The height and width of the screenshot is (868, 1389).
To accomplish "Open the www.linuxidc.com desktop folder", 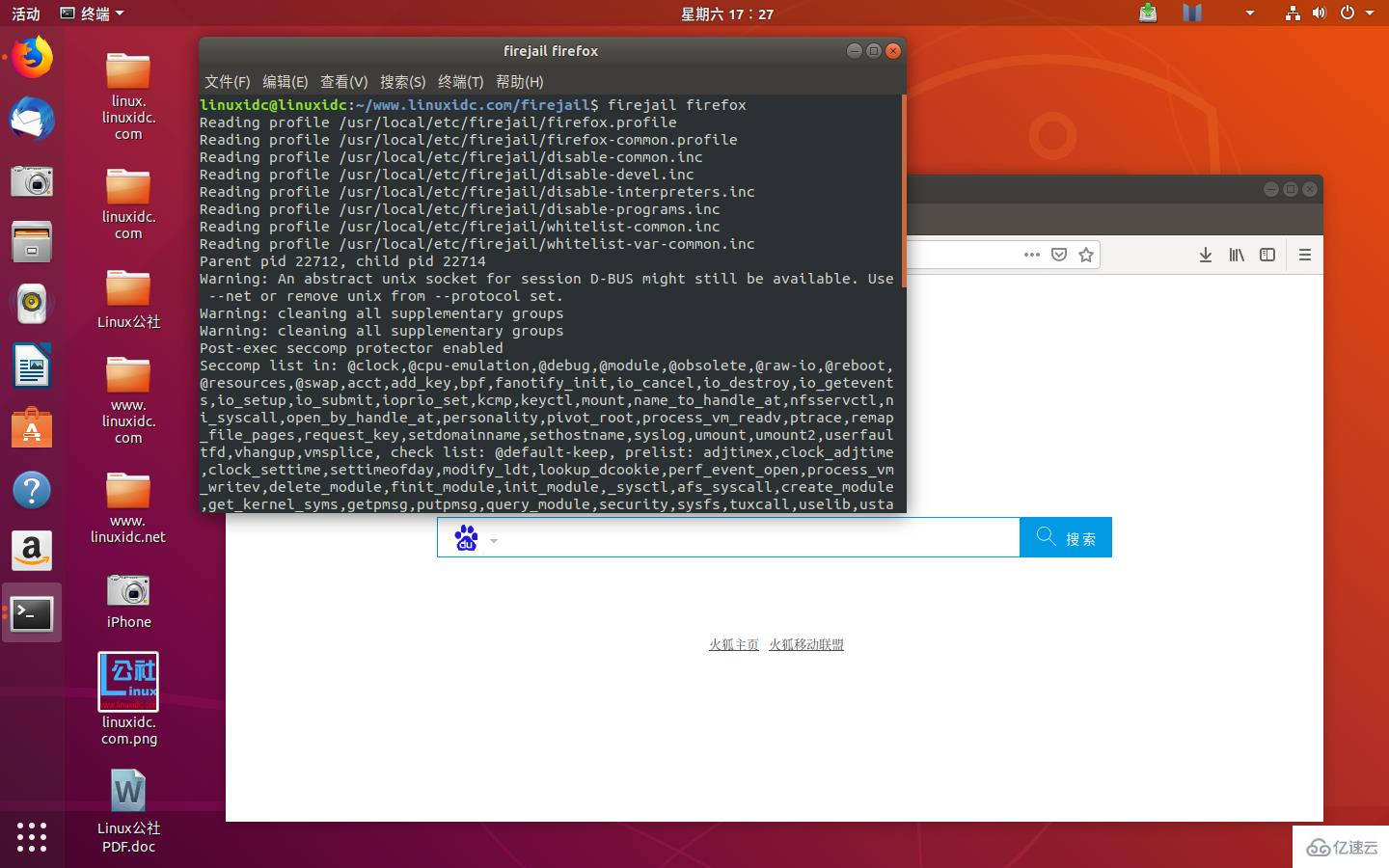I will 128,399.
